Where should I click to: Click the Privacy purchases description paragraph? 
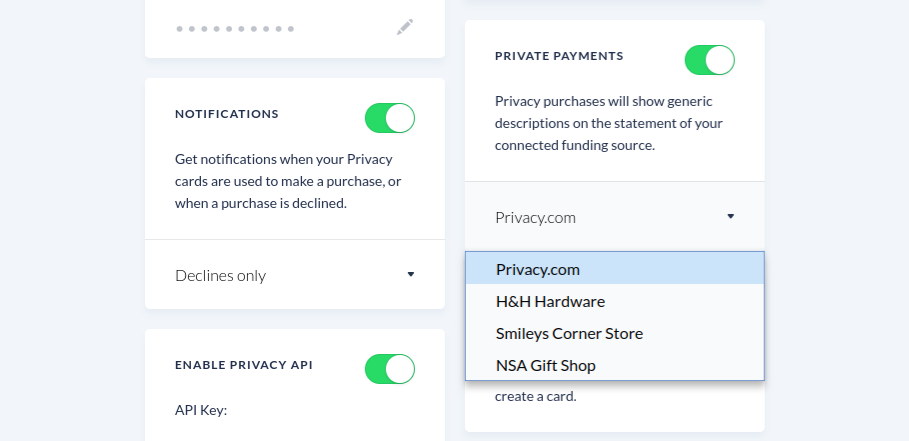609,123
